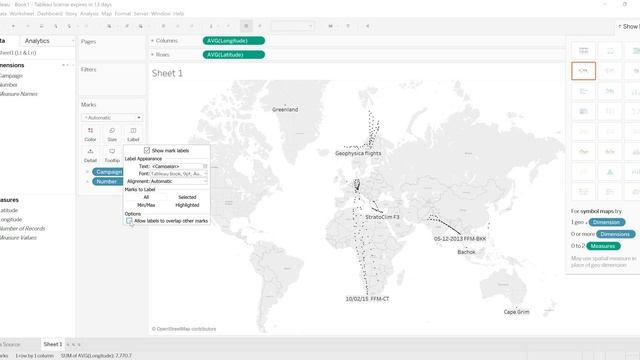This screenshot has width=640, height=360.
Task: Click the mark type icon left of Campaign pill
Action: click(87, 172)
